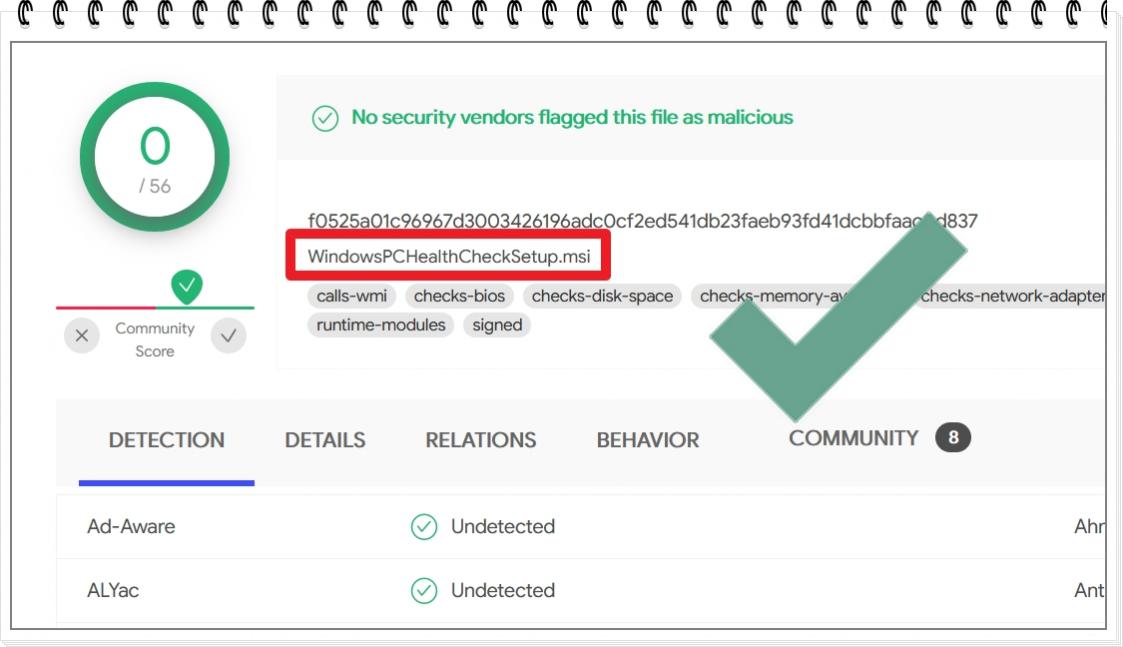
Task: Click the WindowsPCHealthCheckSetup.msi file name
Action: pos(449,257)
